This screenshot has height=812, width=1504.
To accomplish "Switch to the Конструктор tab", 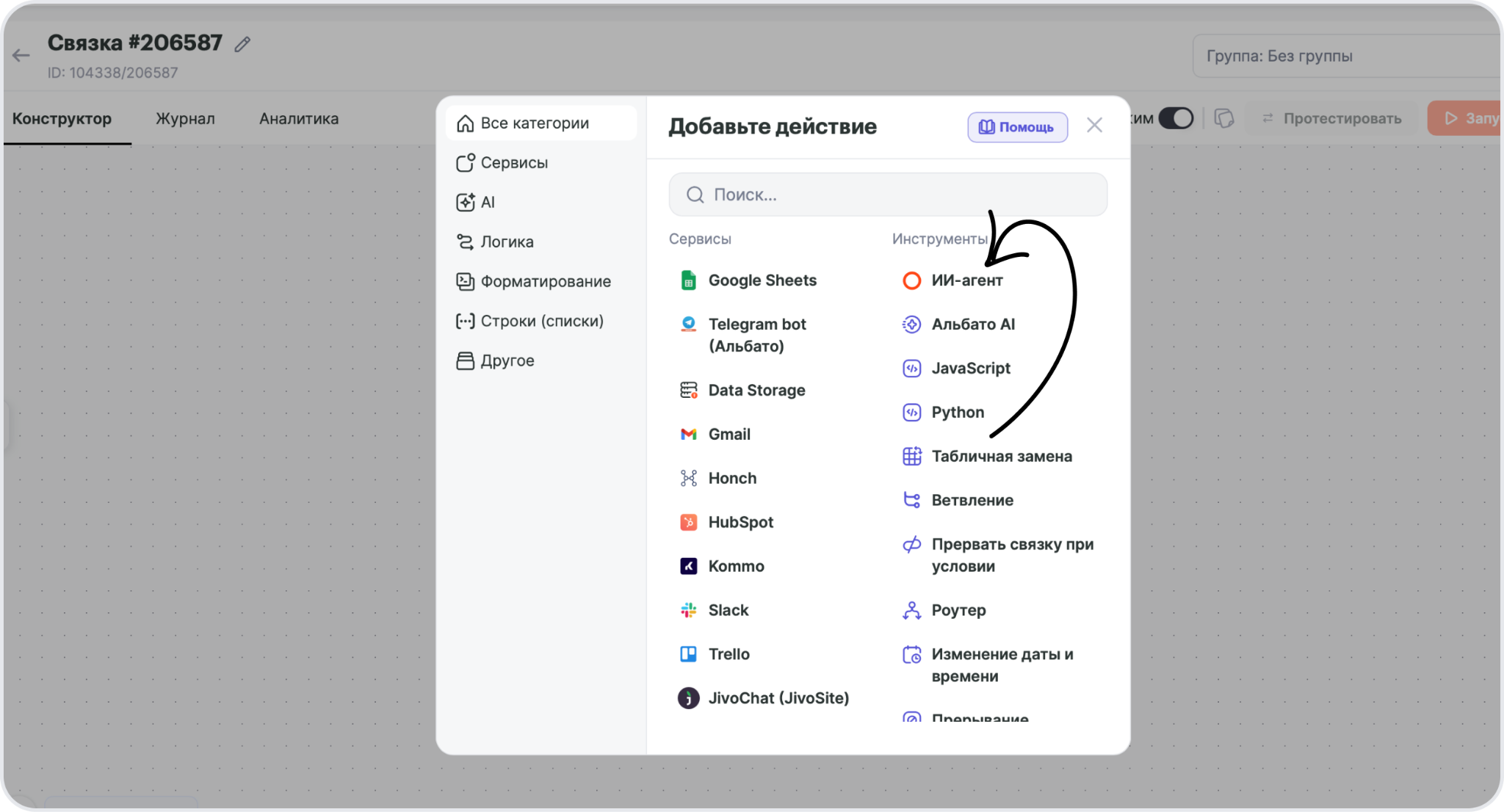I will [62, 119].
